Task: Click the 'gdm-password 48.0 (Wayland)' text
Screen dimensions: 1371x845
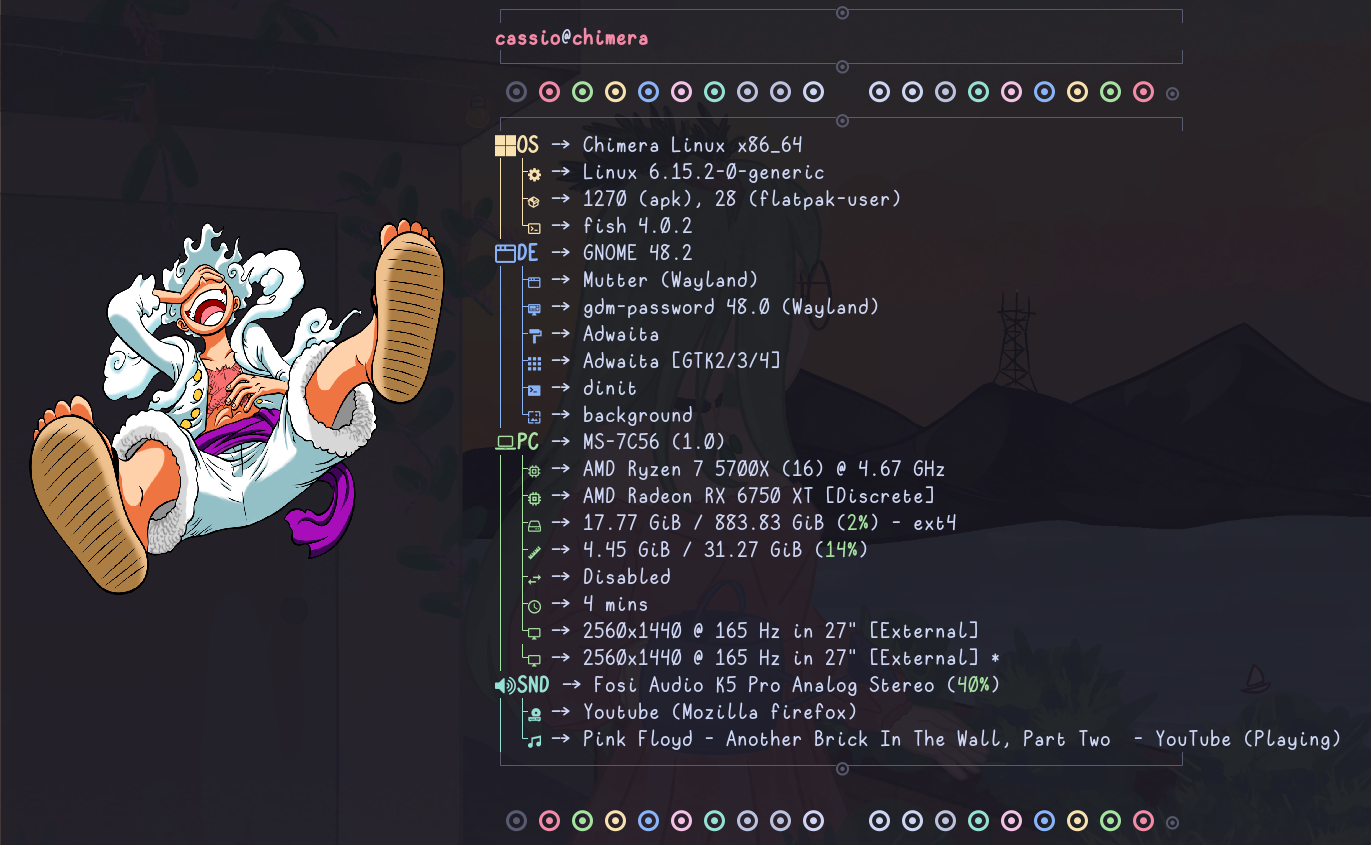Action: click(731, 308)
